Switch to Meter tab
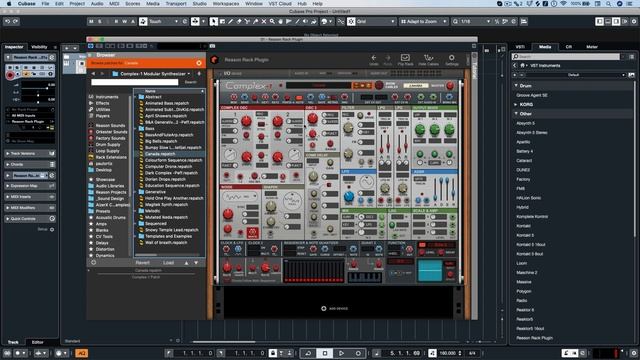 (x=592, y=47)
